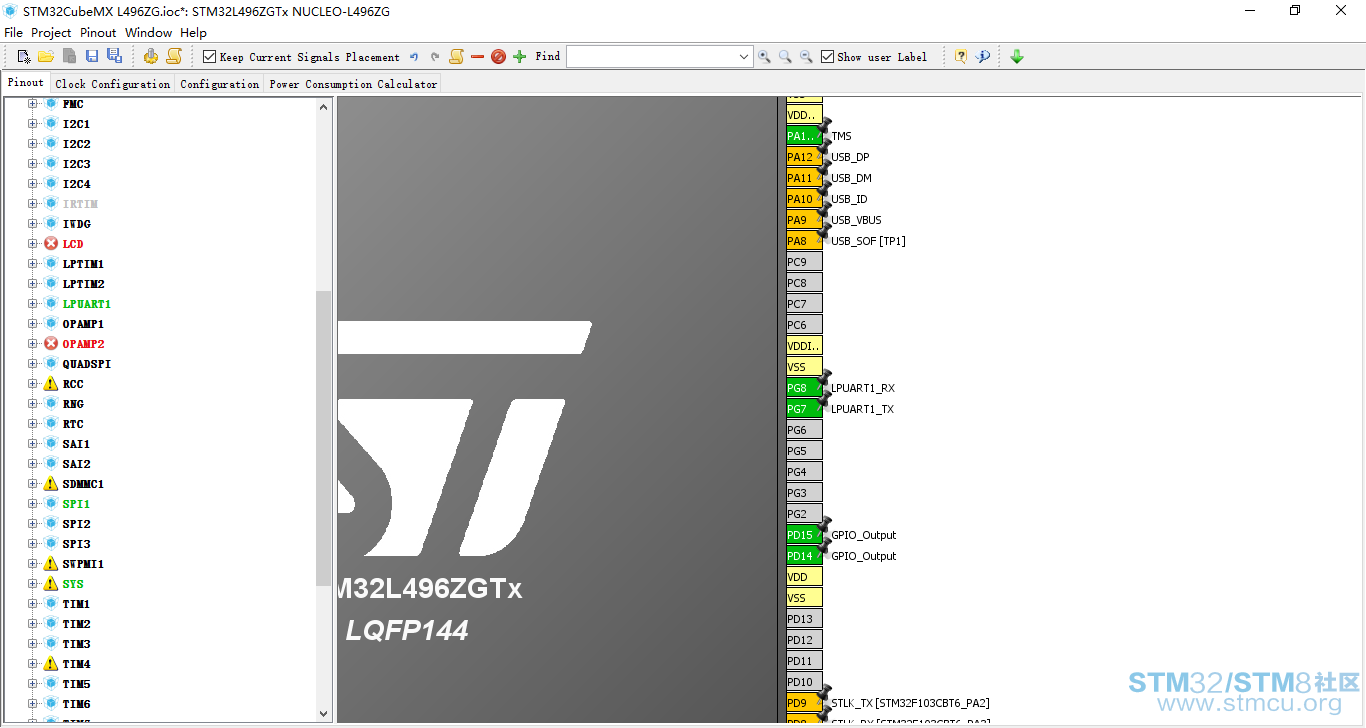The width and height of the screenshot is (1366, 728).
Task: Switch to Power Consumption Calculator tab
Action: click(x=353, y=84)
